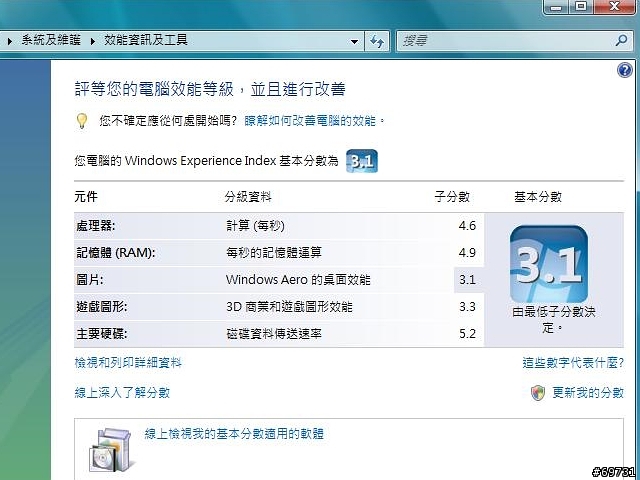The height and width of the screenshot is (480, 640).
Task: Expand the arrow before 效能資訊及工具
Action: [x=93, y=41]
